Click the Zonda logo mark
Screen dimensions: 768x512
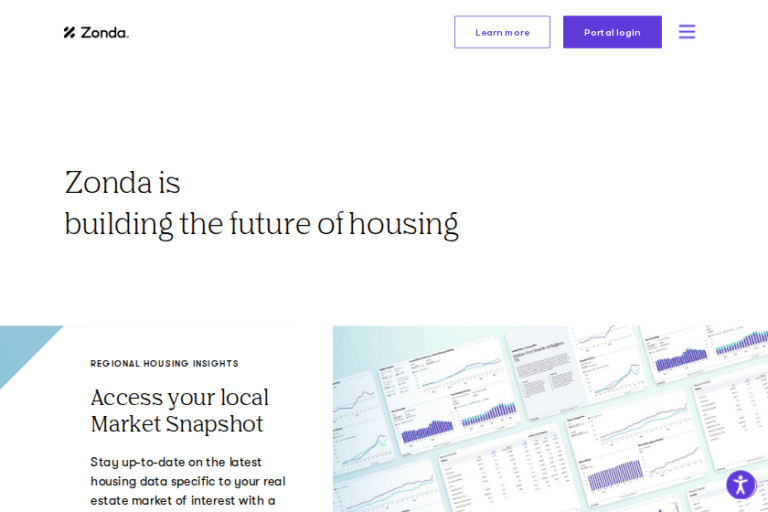pos(70,32)
